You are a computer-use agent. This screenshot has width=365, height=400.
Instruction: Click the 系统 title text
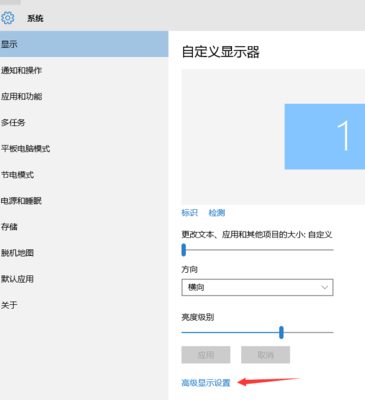[35, 18]
